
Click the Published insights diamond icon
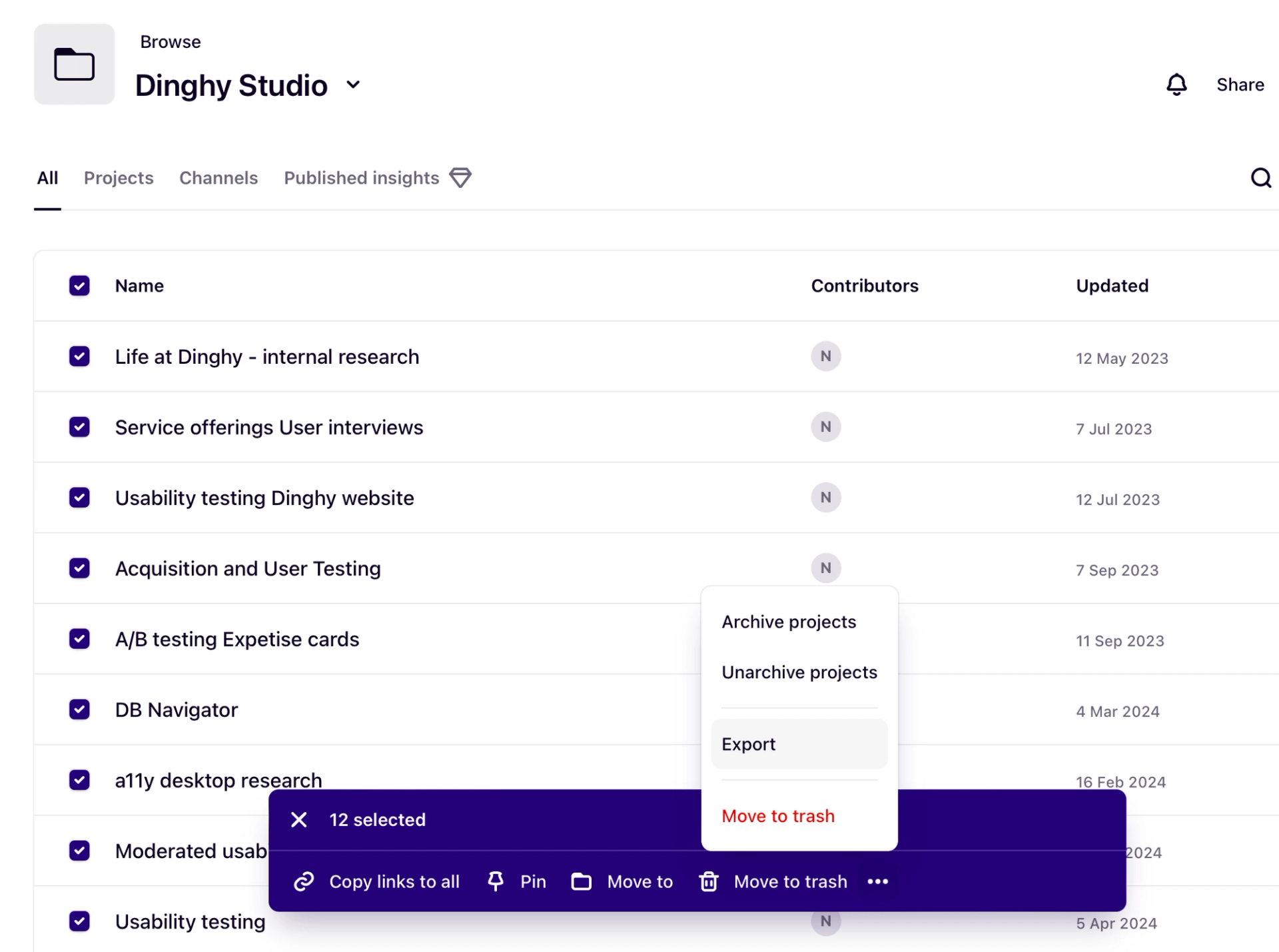[460, 178]
